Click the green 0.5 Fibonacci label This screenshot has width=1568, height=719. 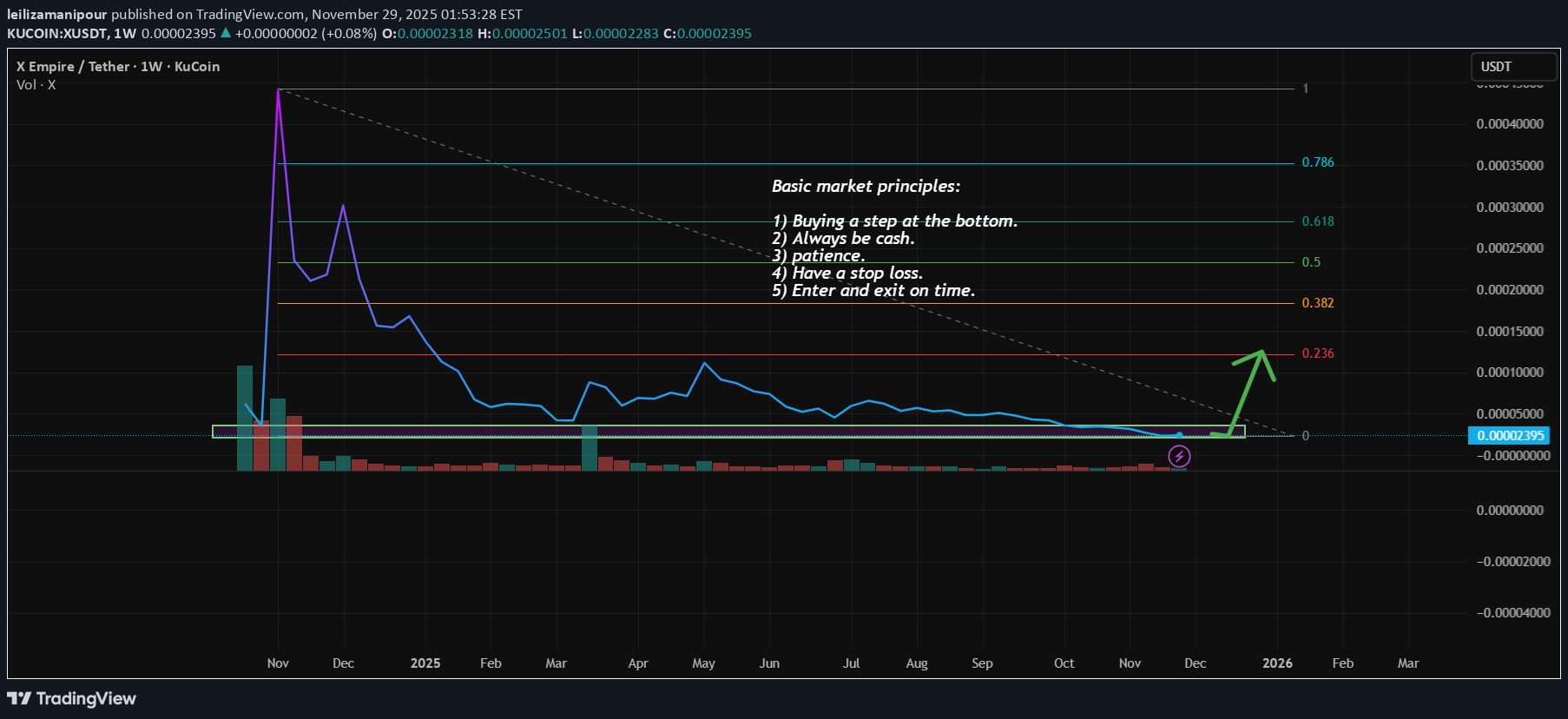1310,262
